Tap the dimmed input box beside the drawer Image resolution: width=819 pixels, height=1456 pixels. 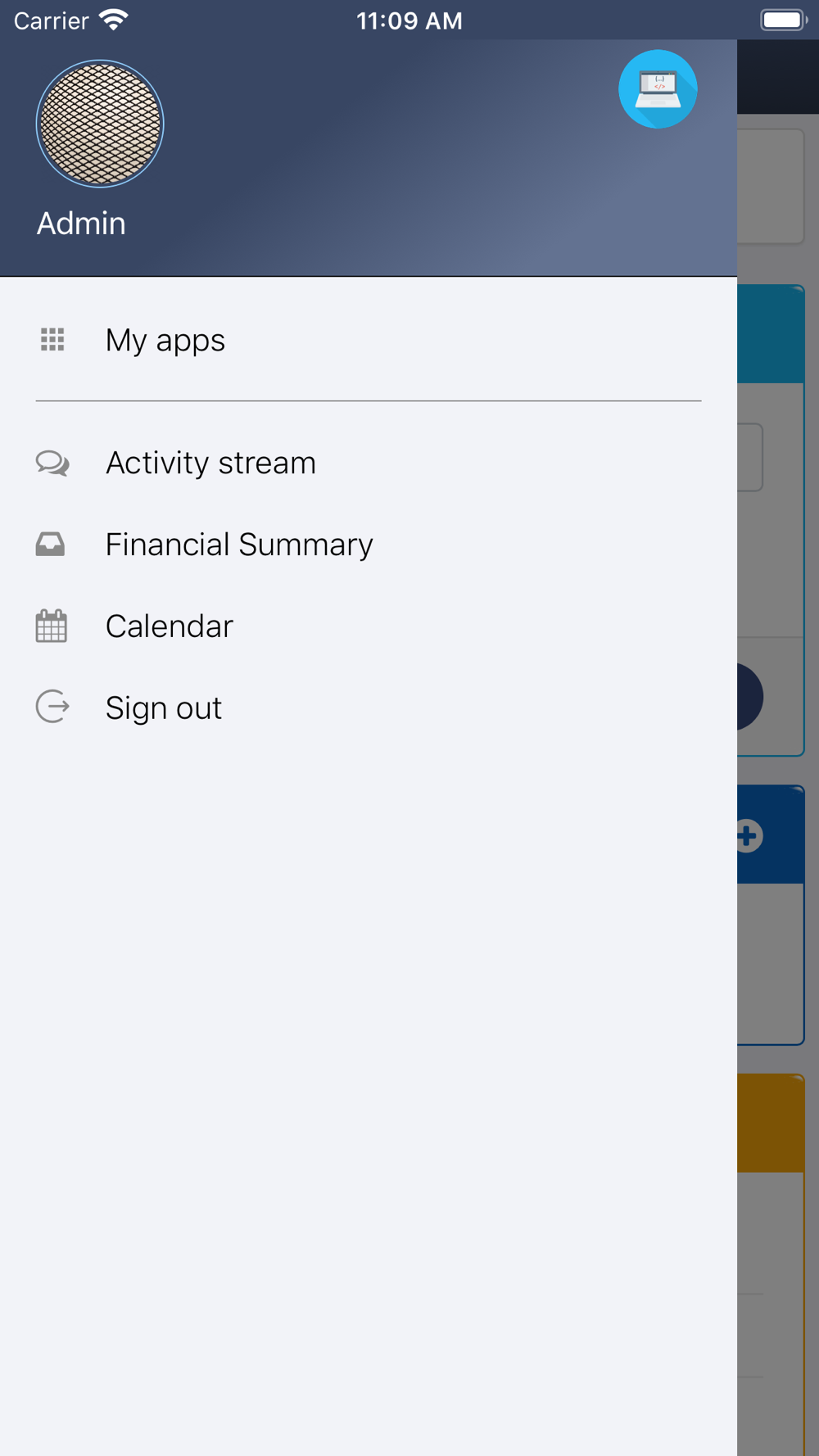click(750, 457)
